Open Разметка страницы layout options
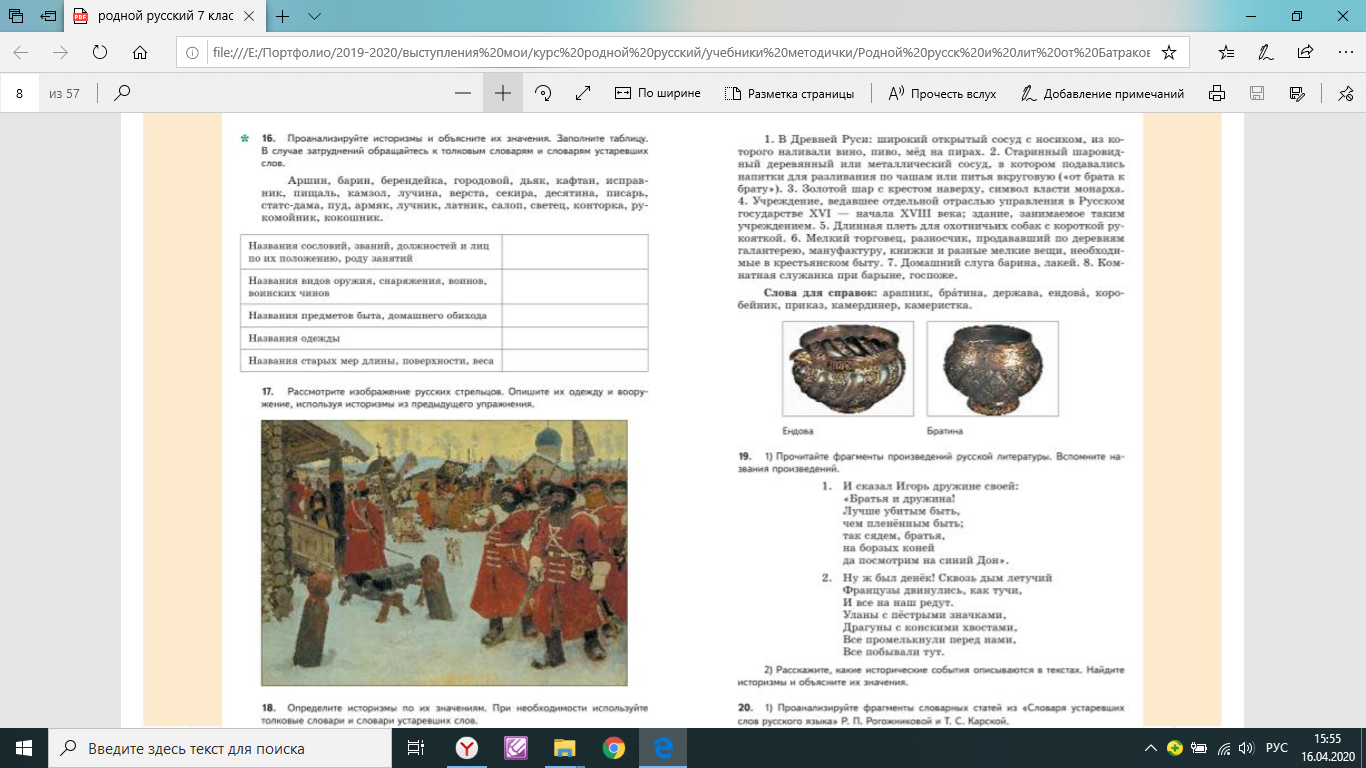 (x=789, y=93)
